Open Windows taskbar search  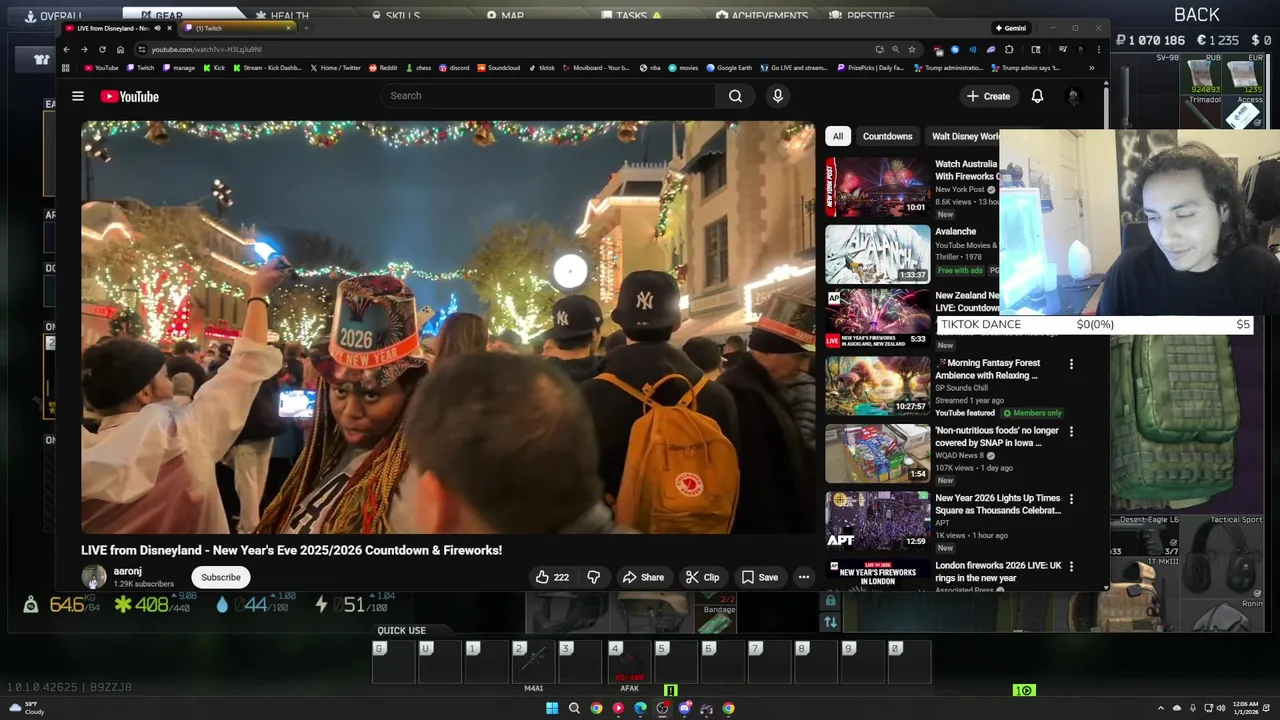tap(574, 708)
